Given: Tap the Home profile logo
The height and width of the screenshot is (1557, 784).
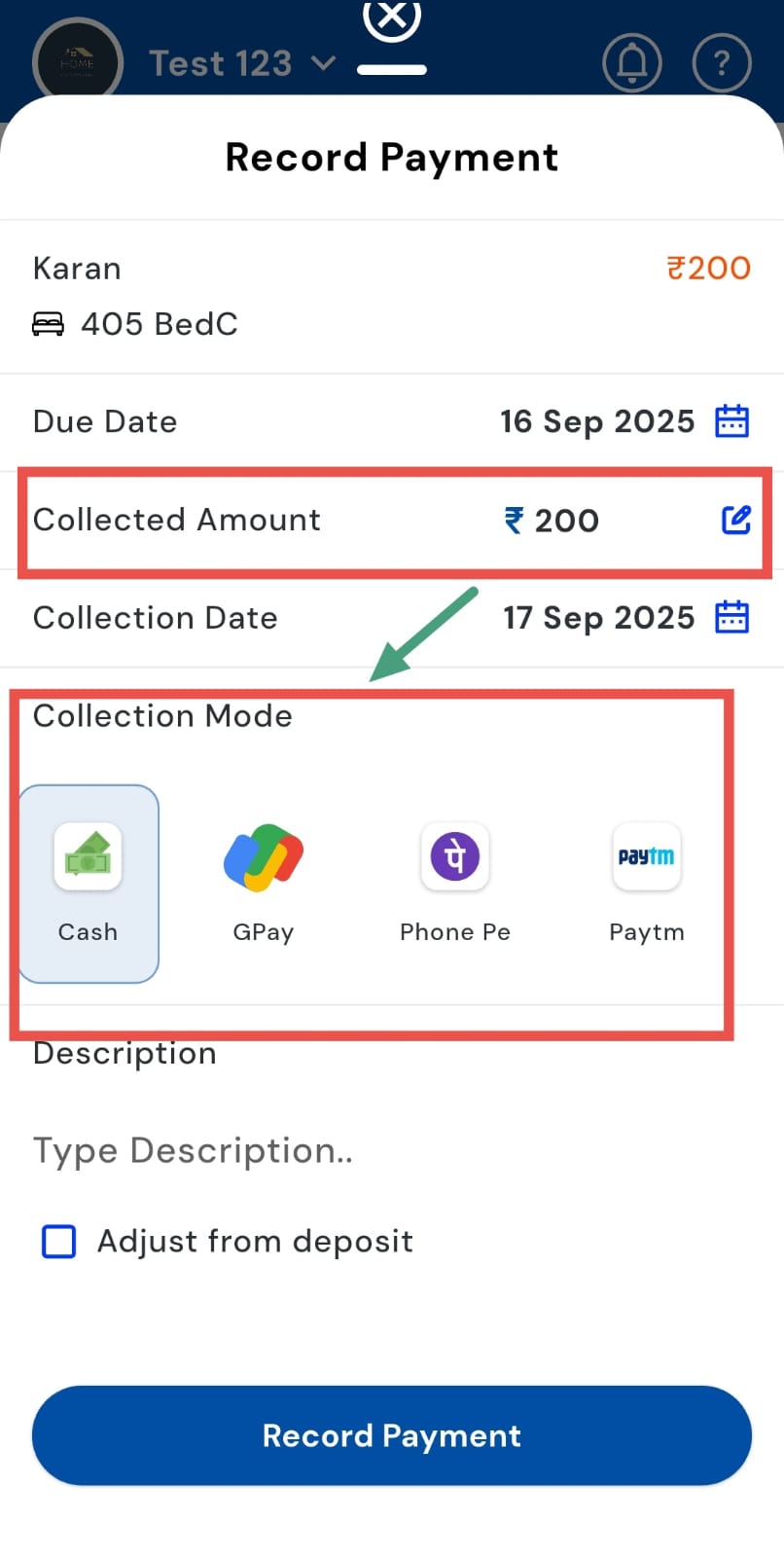Looking at the screenshot, I should 77,63.
